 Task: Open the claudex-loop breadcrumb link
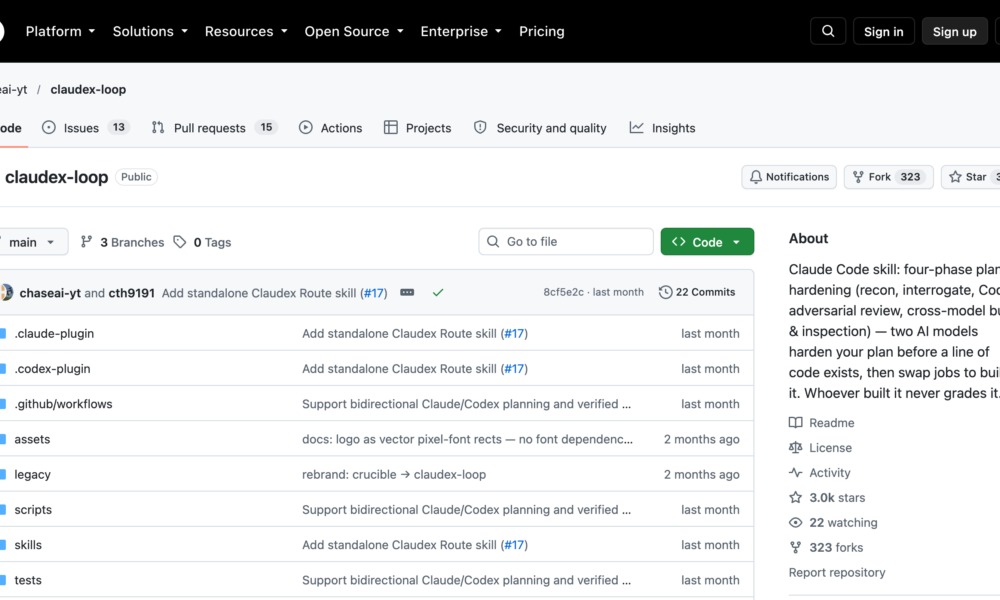click(x=88, y=89)
